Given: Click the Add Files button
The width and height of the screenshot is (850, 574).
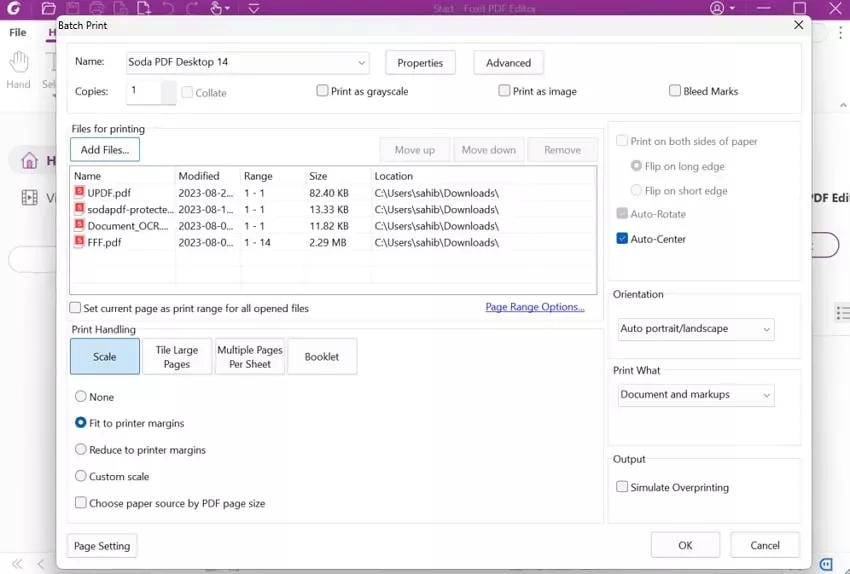Looking at the screenshot, I should 105,150.
